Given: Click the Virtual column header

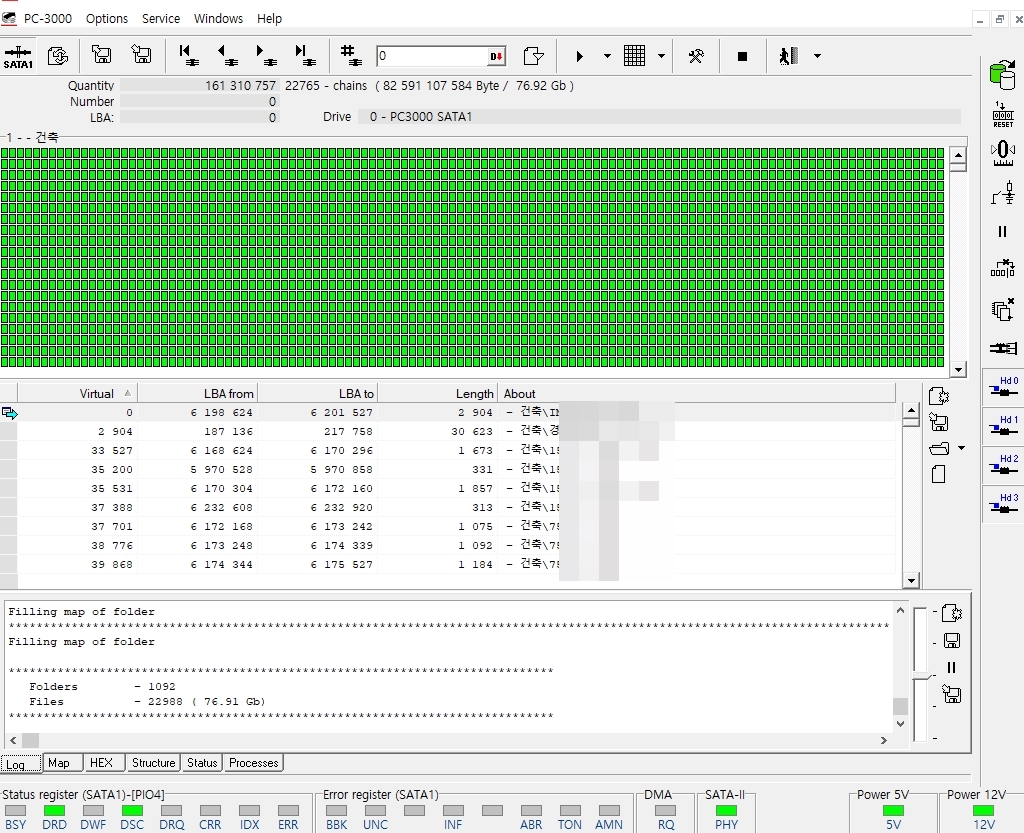Looking at the screenshot, I should point(77,393).
